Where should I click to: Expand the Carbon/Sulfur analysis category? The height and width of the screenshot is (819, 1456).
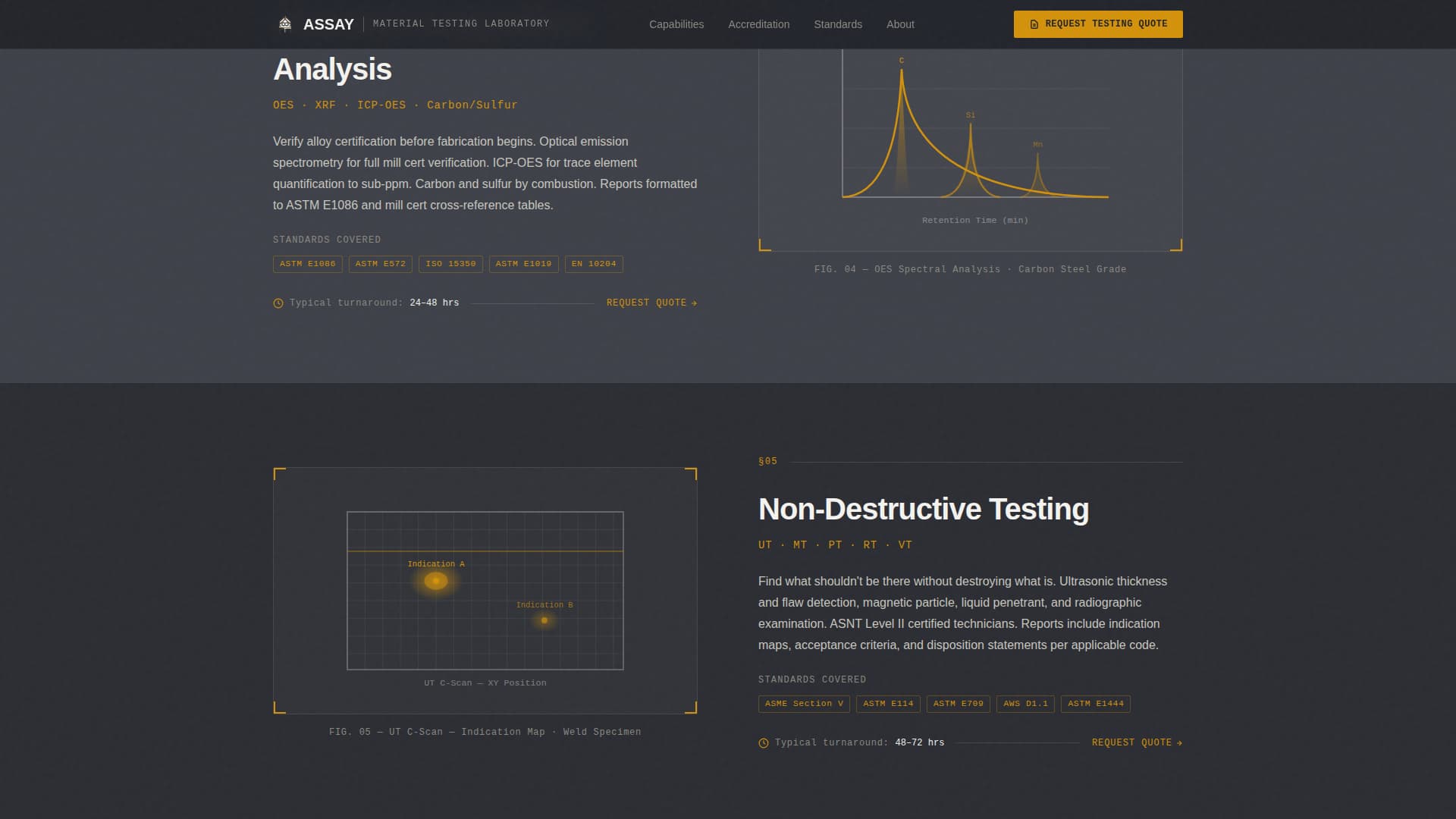[471, 105]
